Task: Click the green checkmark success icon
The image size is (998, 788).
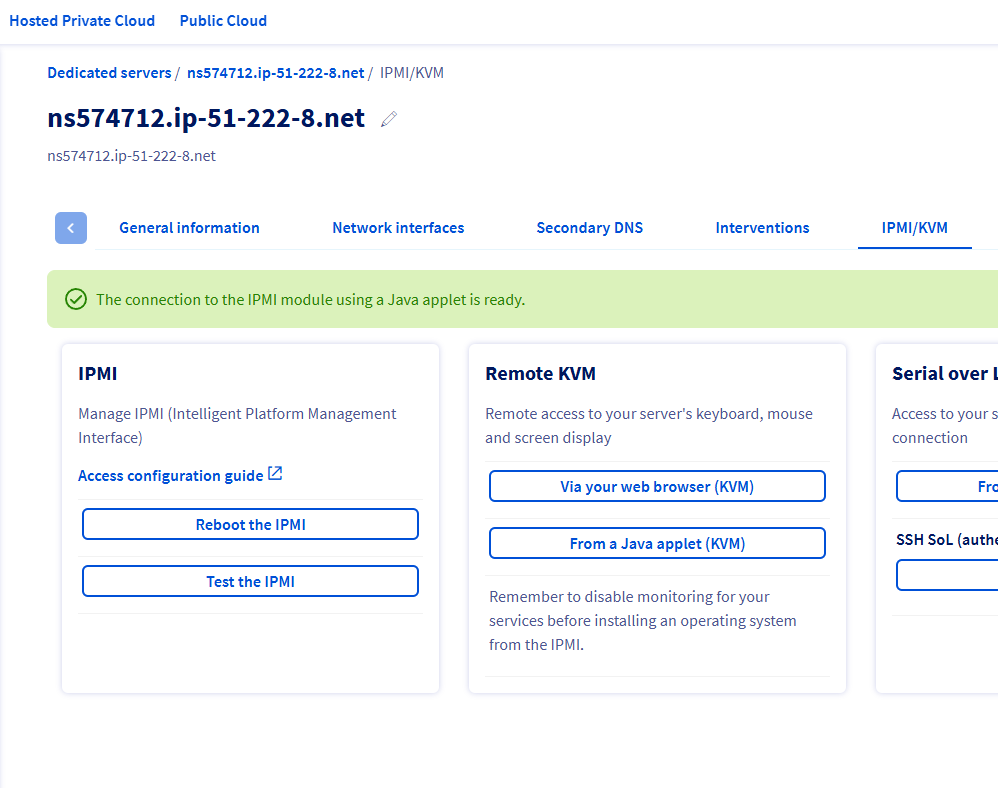Action: (76, 299)
